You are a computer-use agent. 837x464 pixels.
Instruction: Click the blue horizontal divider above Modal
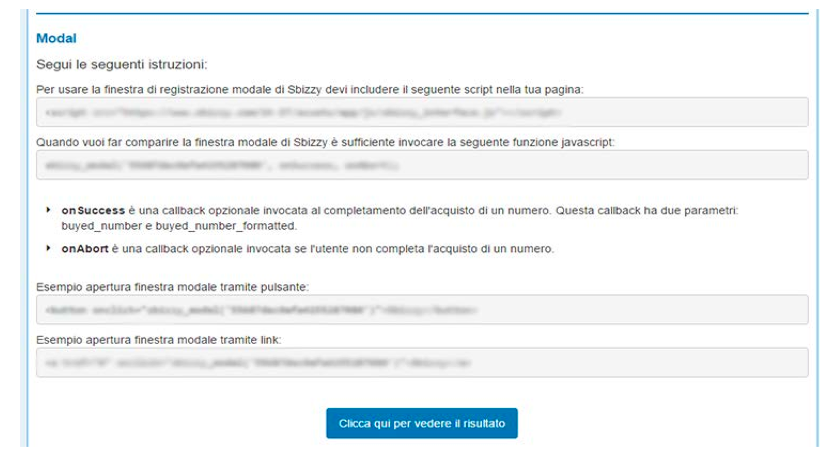[x=421, y=14]
